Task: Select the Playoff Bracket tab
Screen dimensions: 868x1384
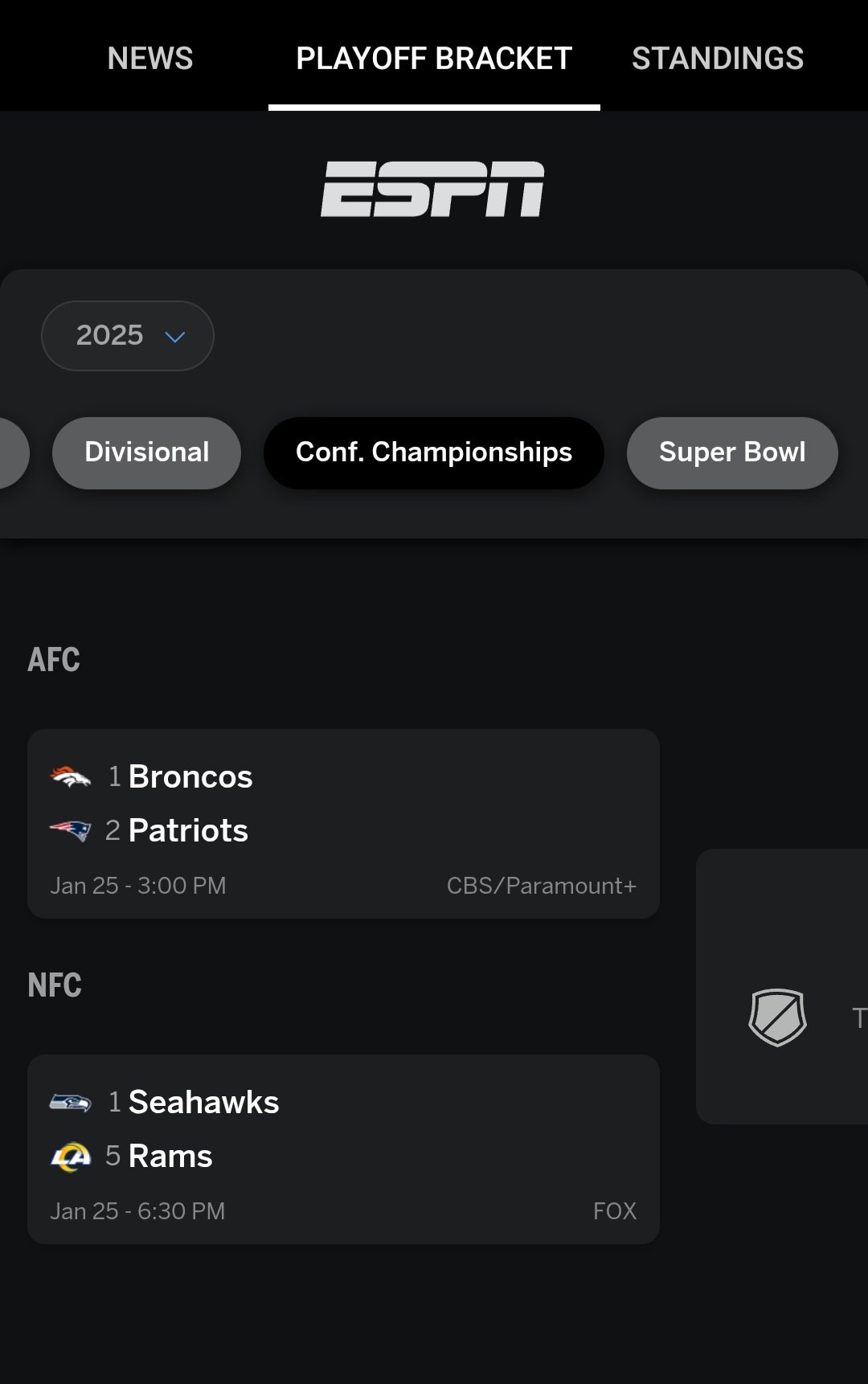Action: pyautogui.click(x=434, y=58)
